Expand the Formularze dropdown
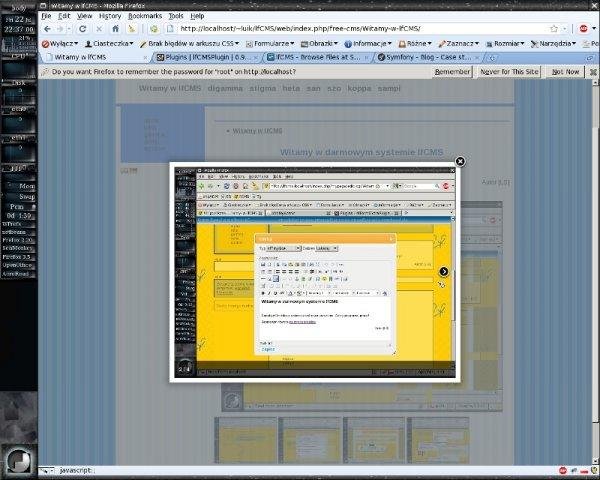This screenshot has height=480, width=600. (270, 44)
